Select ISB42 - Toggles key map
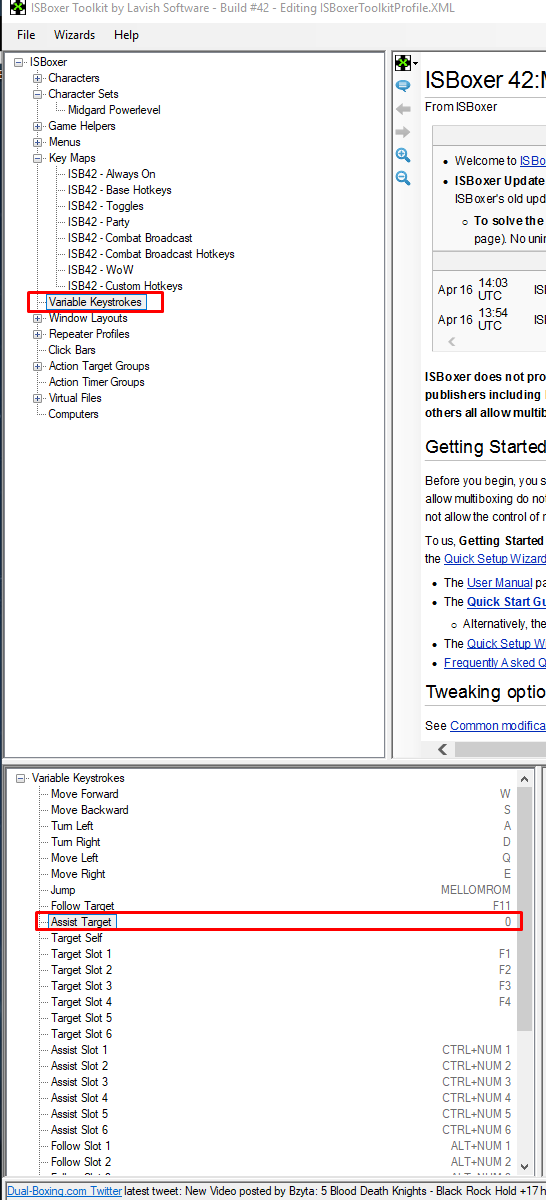 click(x=106, y=206)
